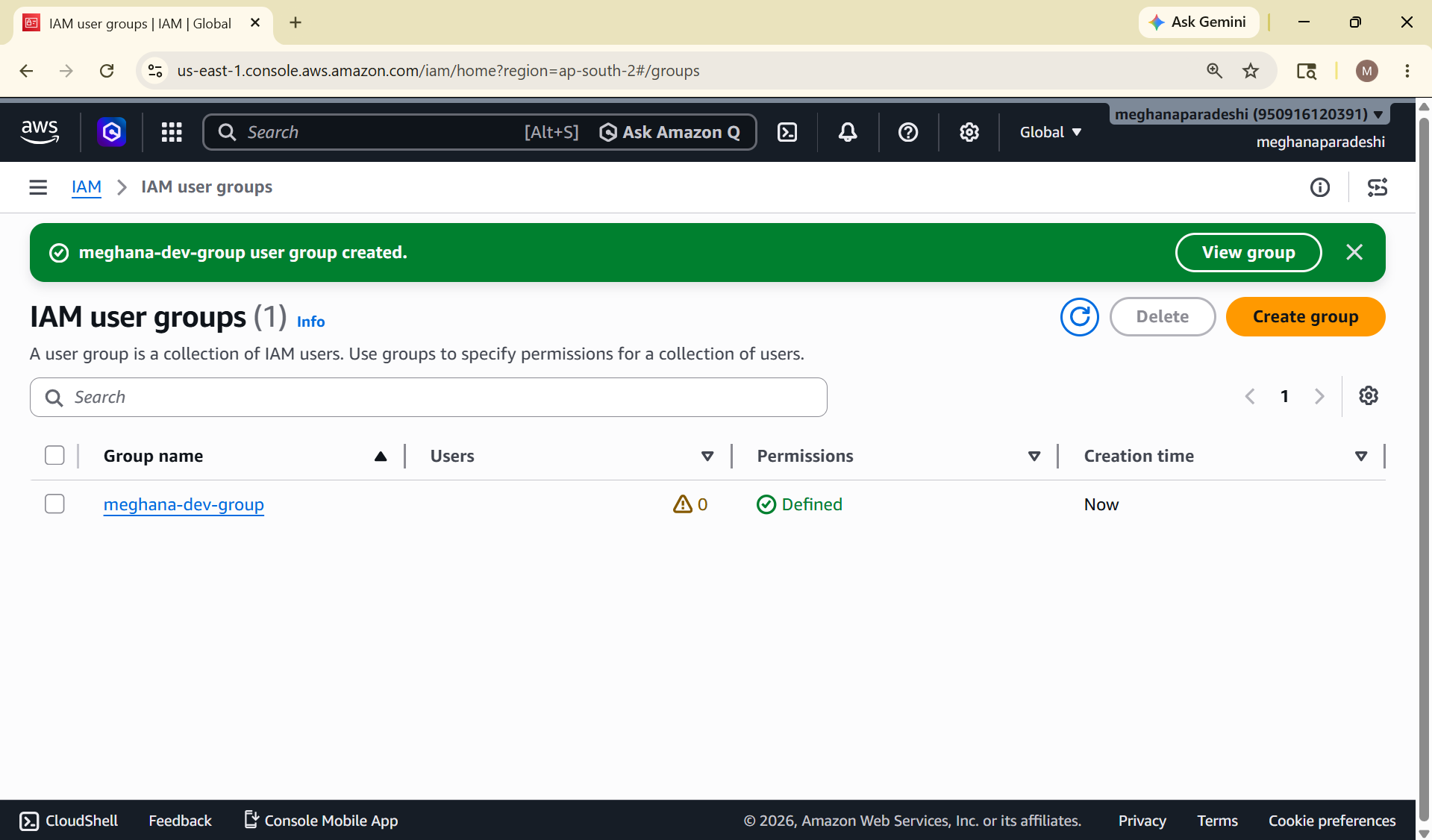
Task: Click the 'Now' creation time cell
Action: pyautogui.click(x=1101, y=505)
